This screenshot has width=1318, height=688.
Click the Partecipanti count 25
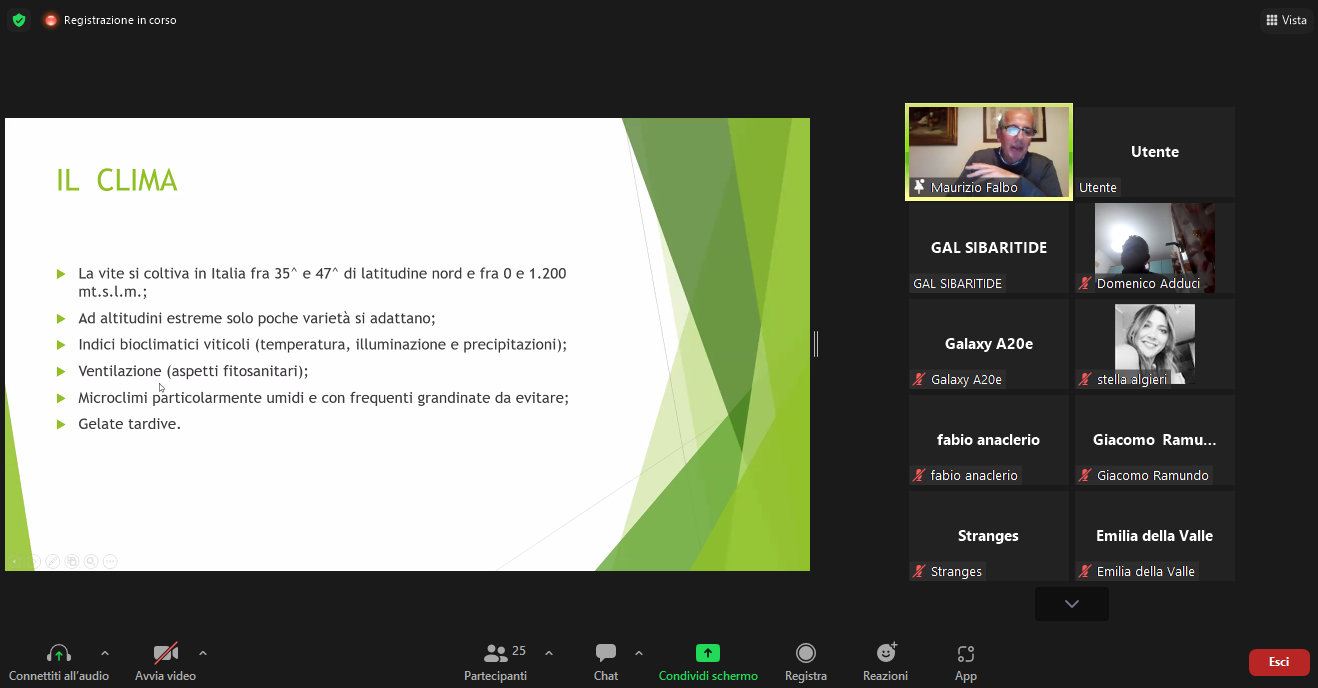click(519, 651)
